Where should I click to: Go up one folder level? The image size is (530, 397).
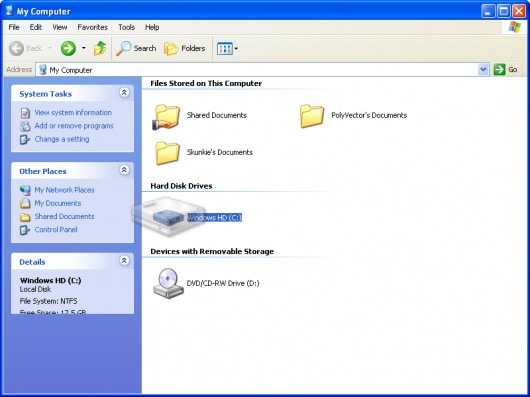[100, 49]
